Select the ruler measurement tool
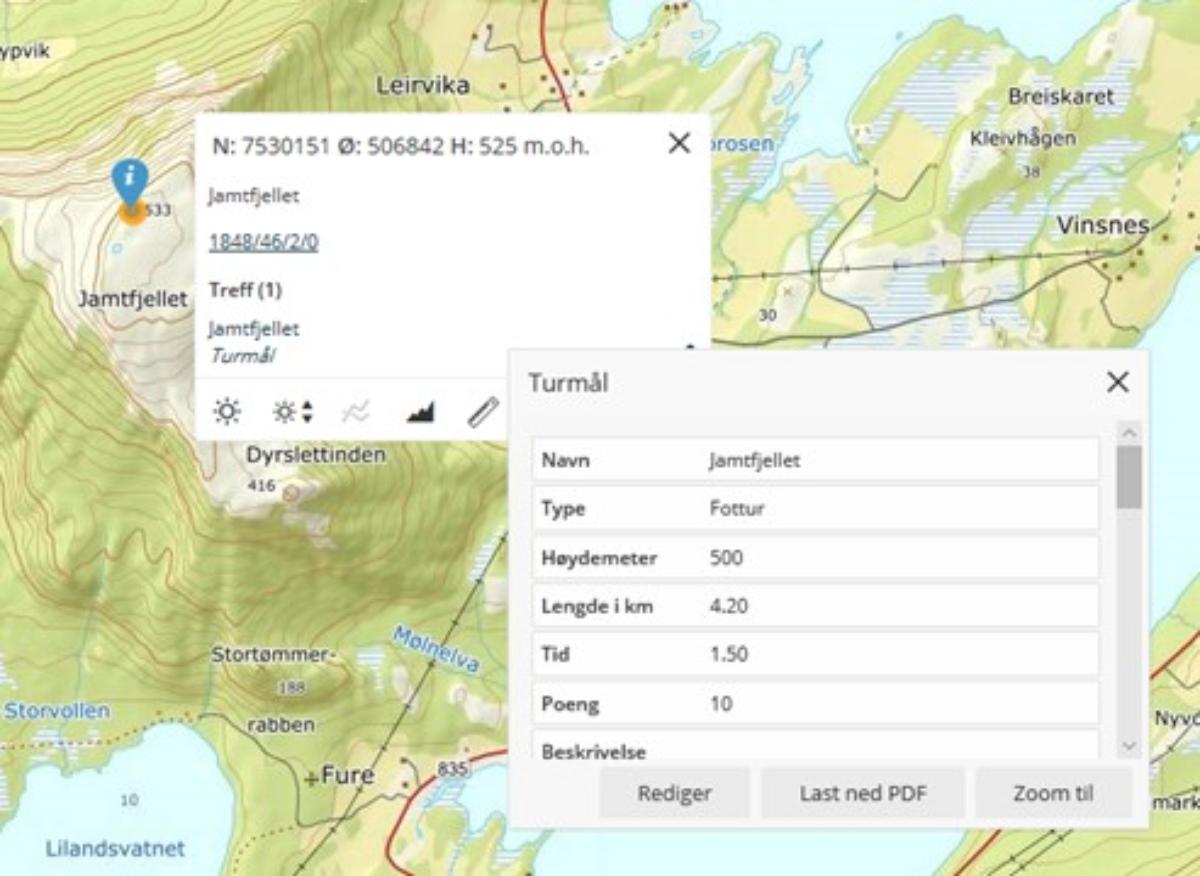This screenshot has height=876, width=1200. click(x=483, y=412)
